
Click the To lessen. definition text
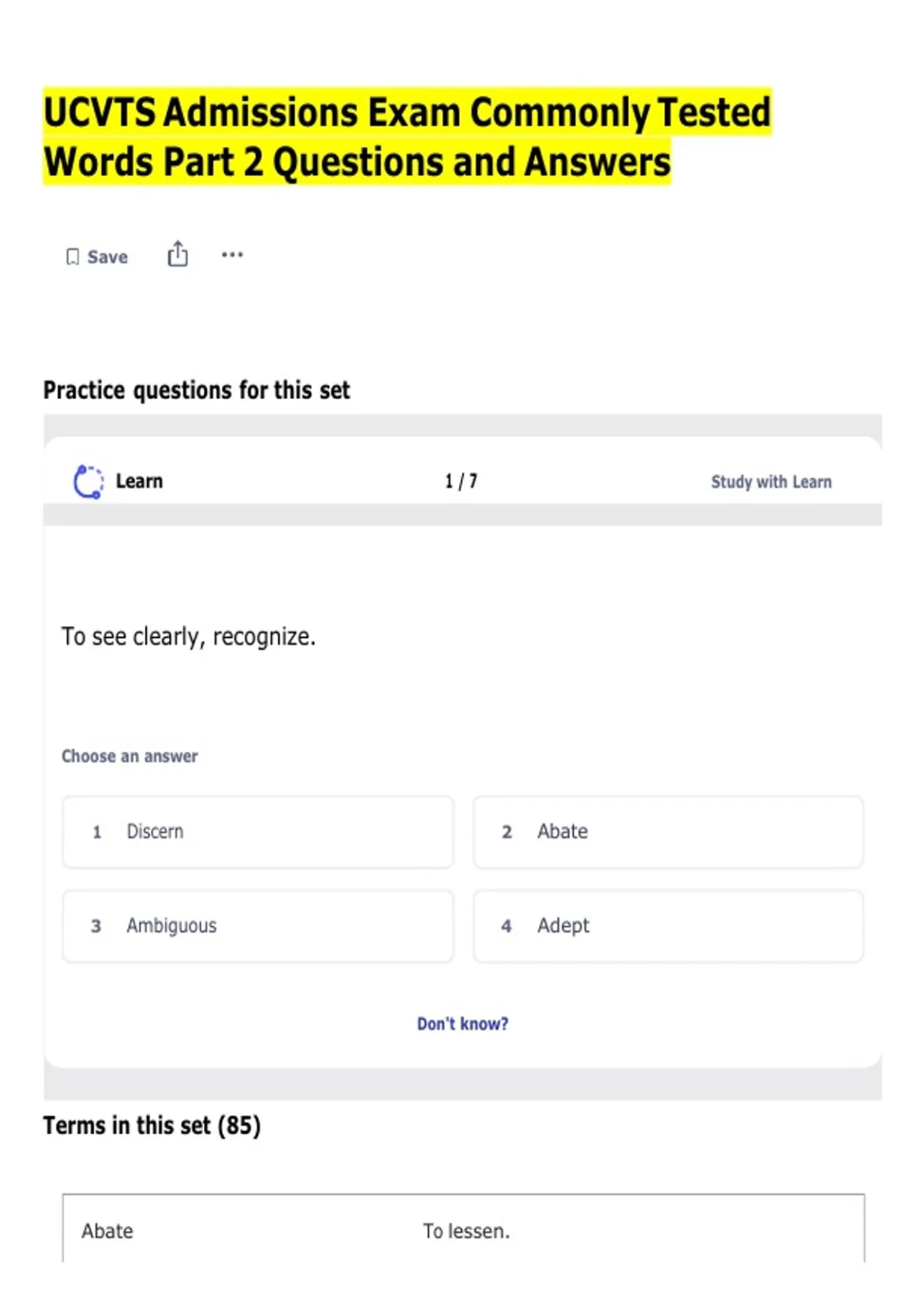click(x=466, y=1231)
